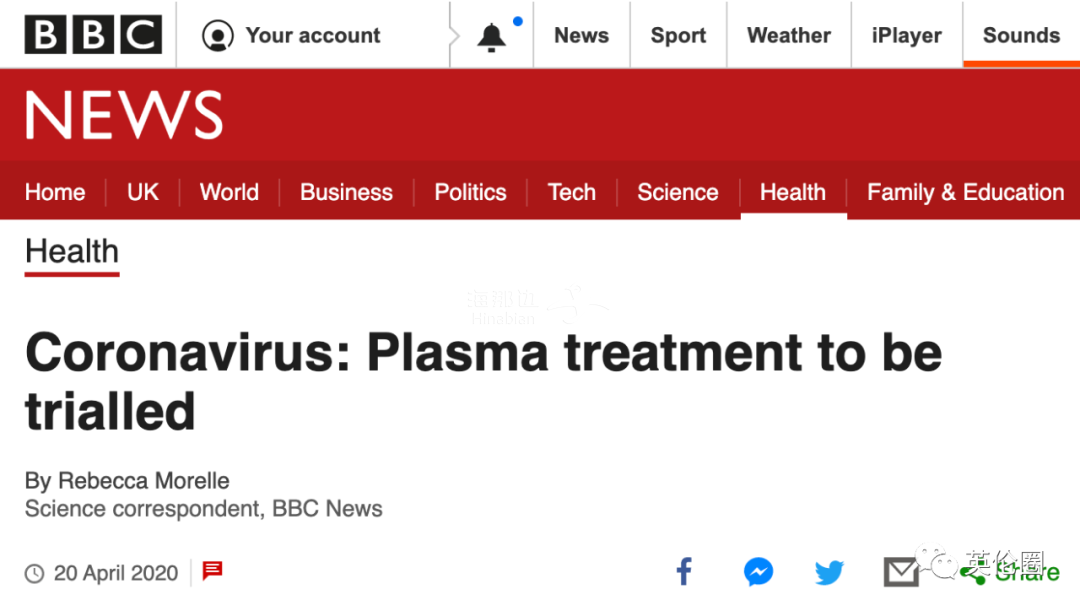Click the Health section heading link
The height and width of the screenshot is (611, 1080).
point(72,252)
